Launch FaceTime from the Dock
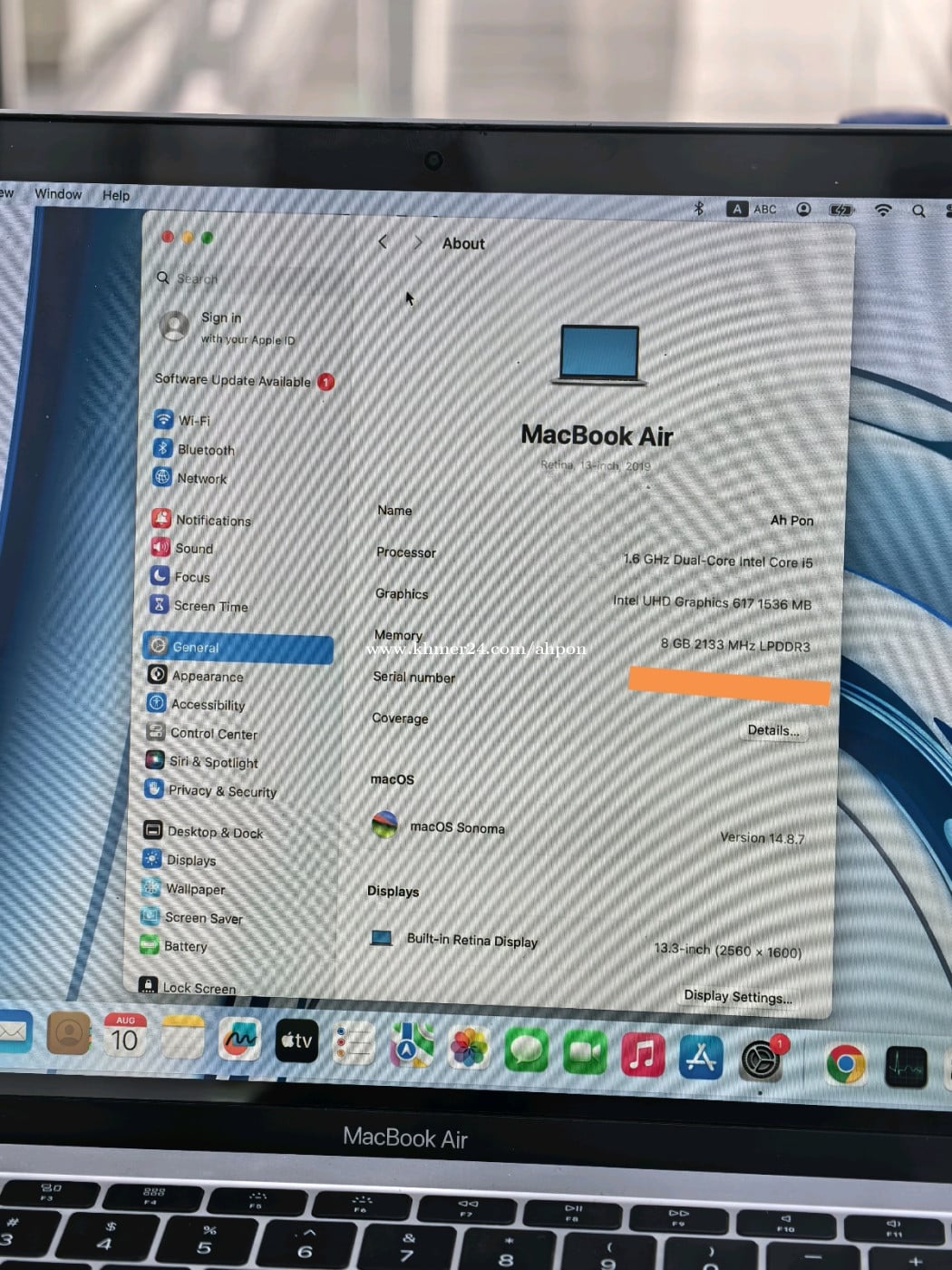This screenshot has width=952, height=1270. pyautogui.click(x=585, y=1053)
